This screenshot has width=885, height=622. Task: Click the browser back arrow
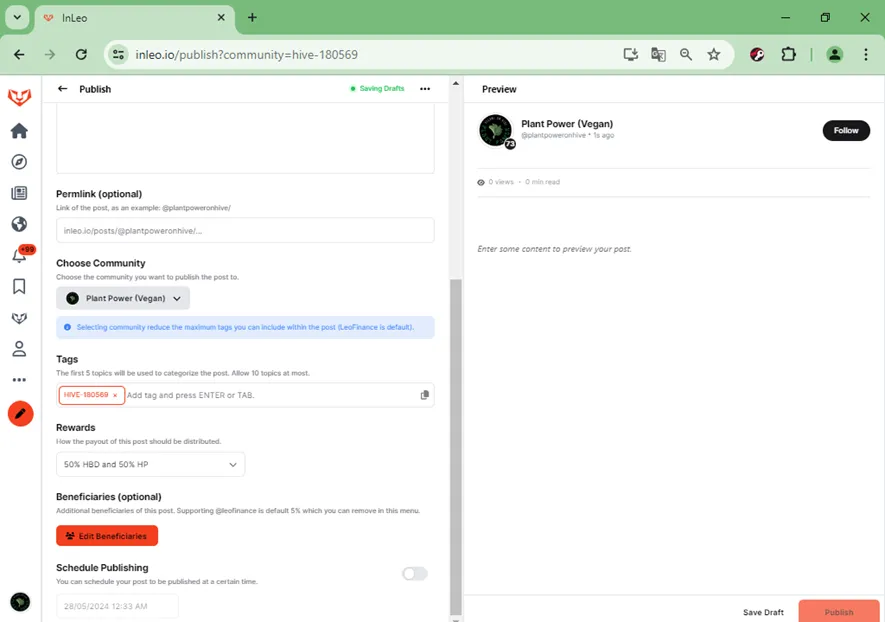19,54
